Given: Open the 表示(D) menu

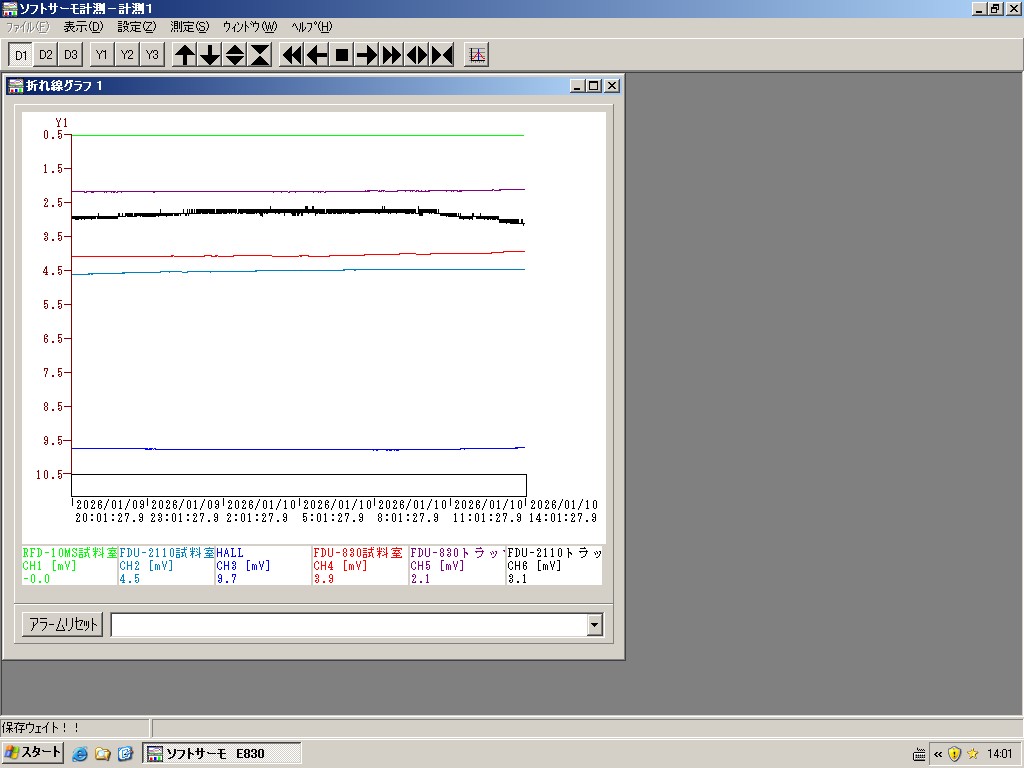Looking at the screenshot, I should click(x=83, y=27).
